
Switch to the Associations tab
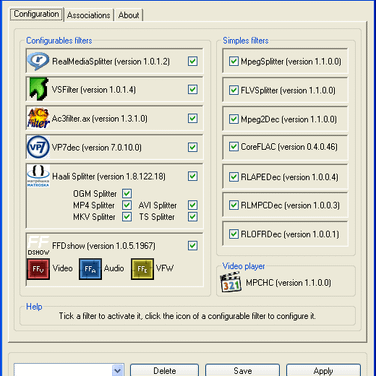[88, 15]
